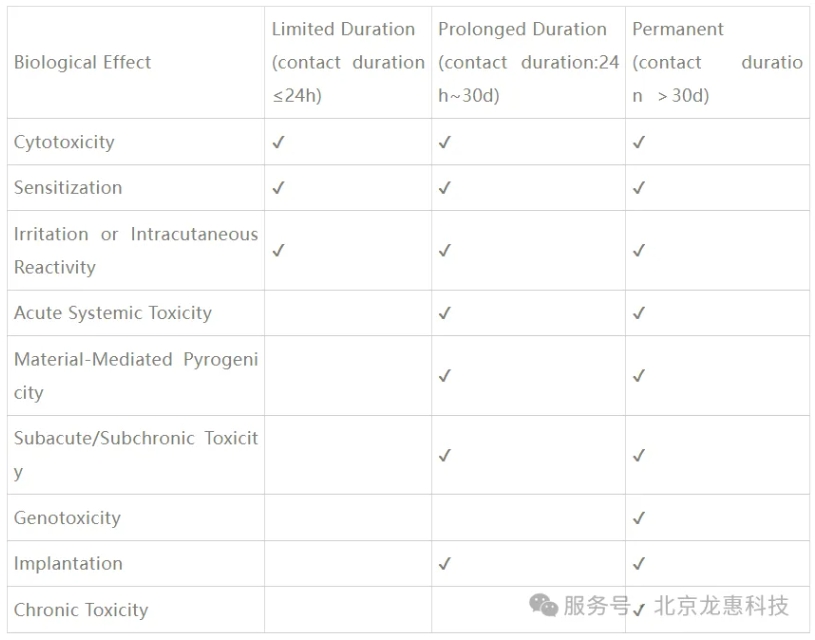Select the Biological Effect header cell
The width and height of the screenshot is (815, 640).
point(136,62)
